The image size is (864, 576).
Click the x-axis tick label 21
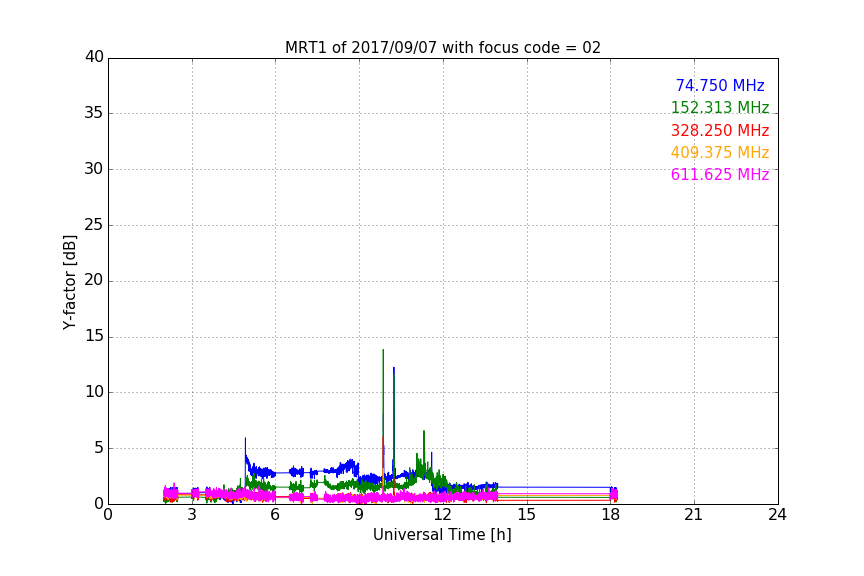tap(694, 515)
